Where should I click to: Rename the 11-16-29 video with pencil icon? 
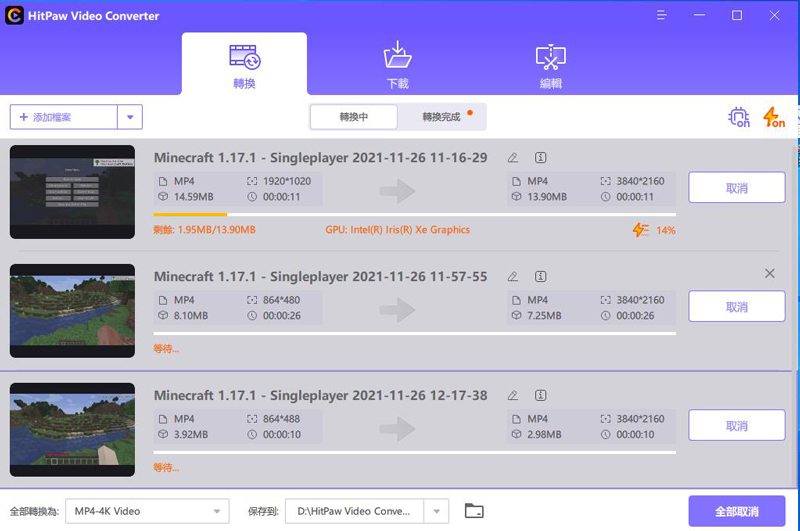pyautogui.click(x=513, y=158)
